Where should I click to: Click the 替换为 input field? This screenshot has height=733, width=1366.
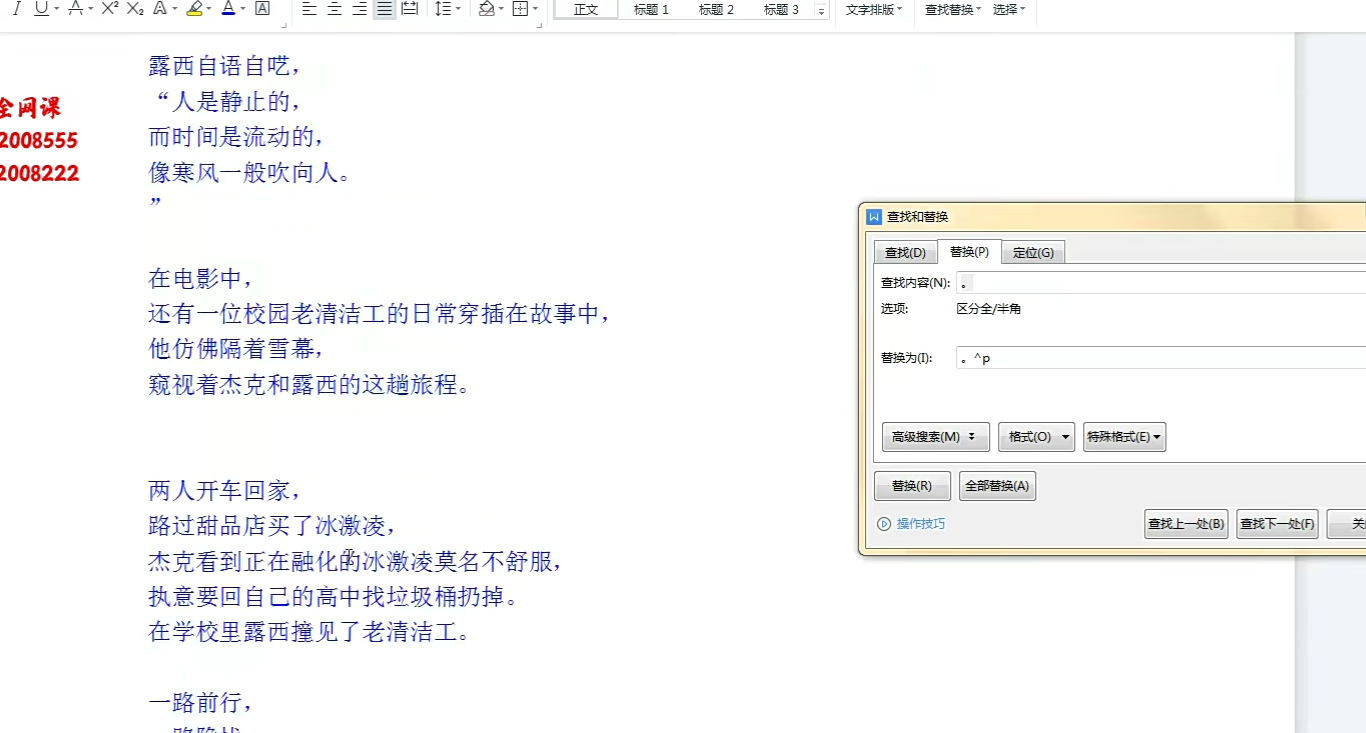point(1161,358)
